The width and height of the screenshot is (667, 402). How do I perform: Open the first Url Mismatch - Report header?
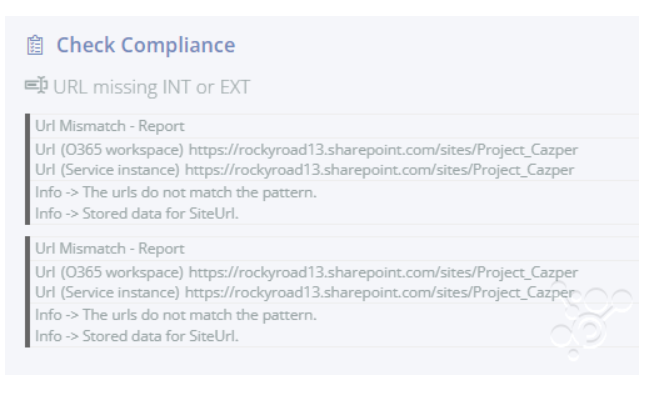point(110,126)
